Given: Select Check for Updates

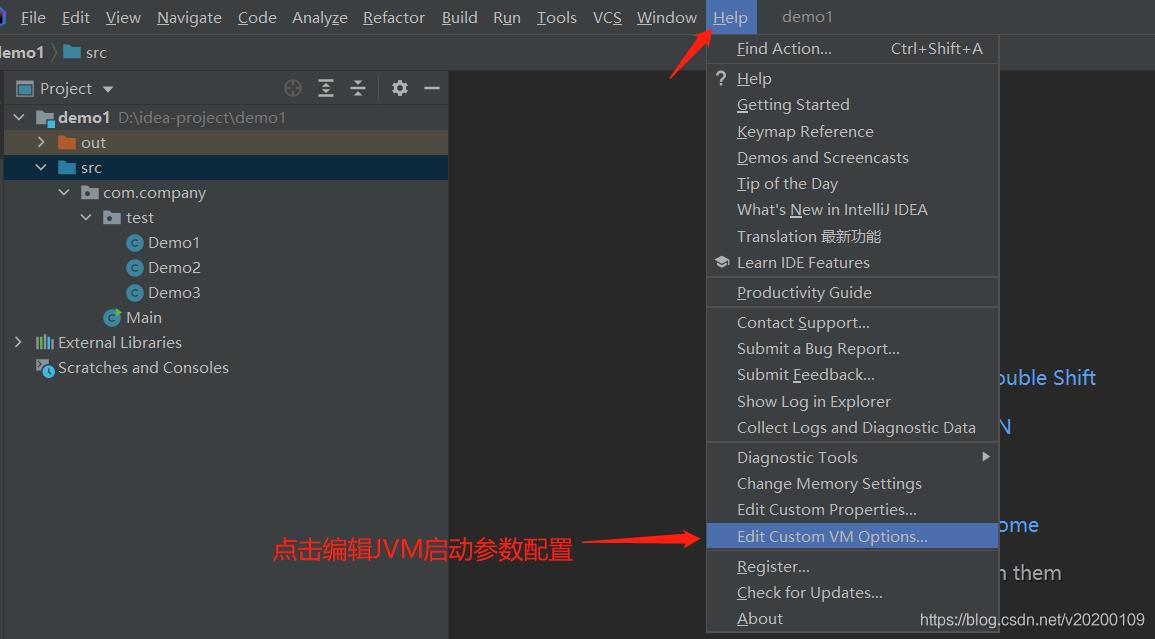Looking at the screenshot, I should (852, 593).
